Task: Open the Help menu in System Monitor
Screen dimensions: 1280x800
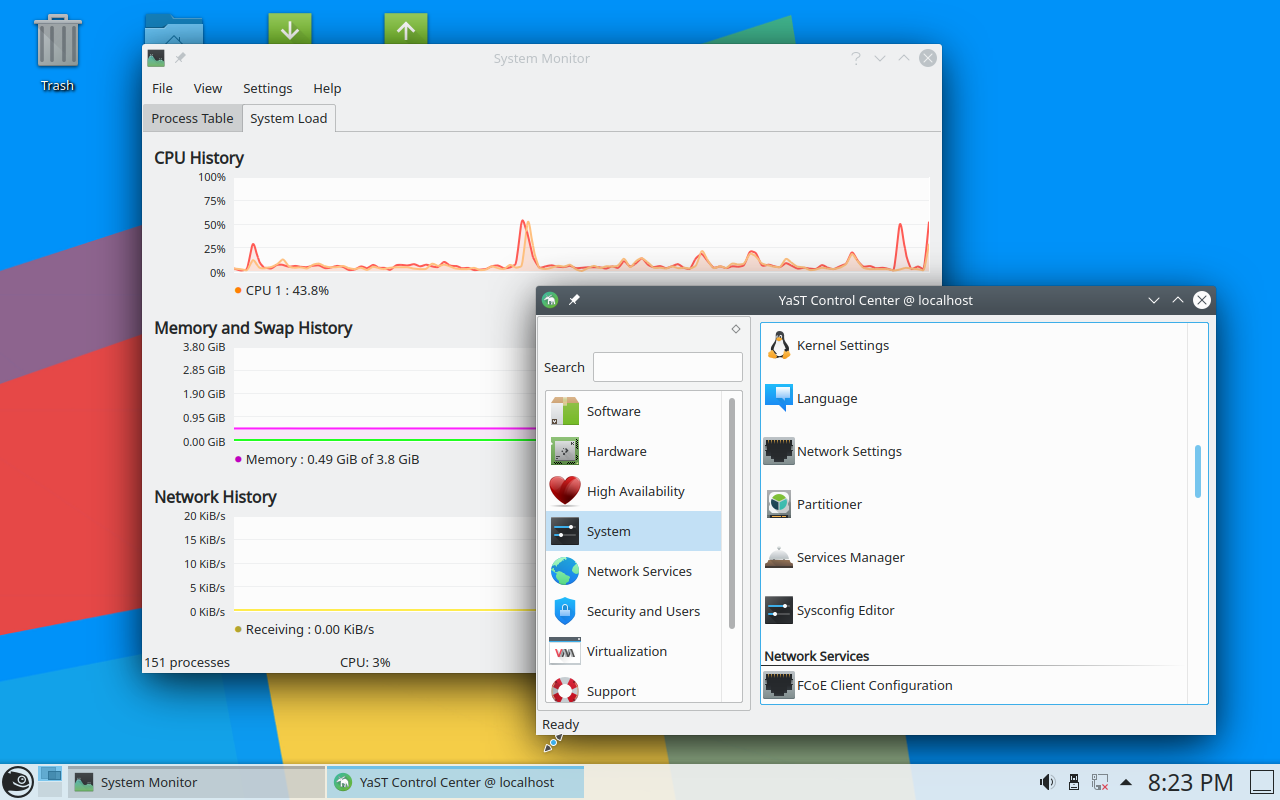Action: pos(327,88)
